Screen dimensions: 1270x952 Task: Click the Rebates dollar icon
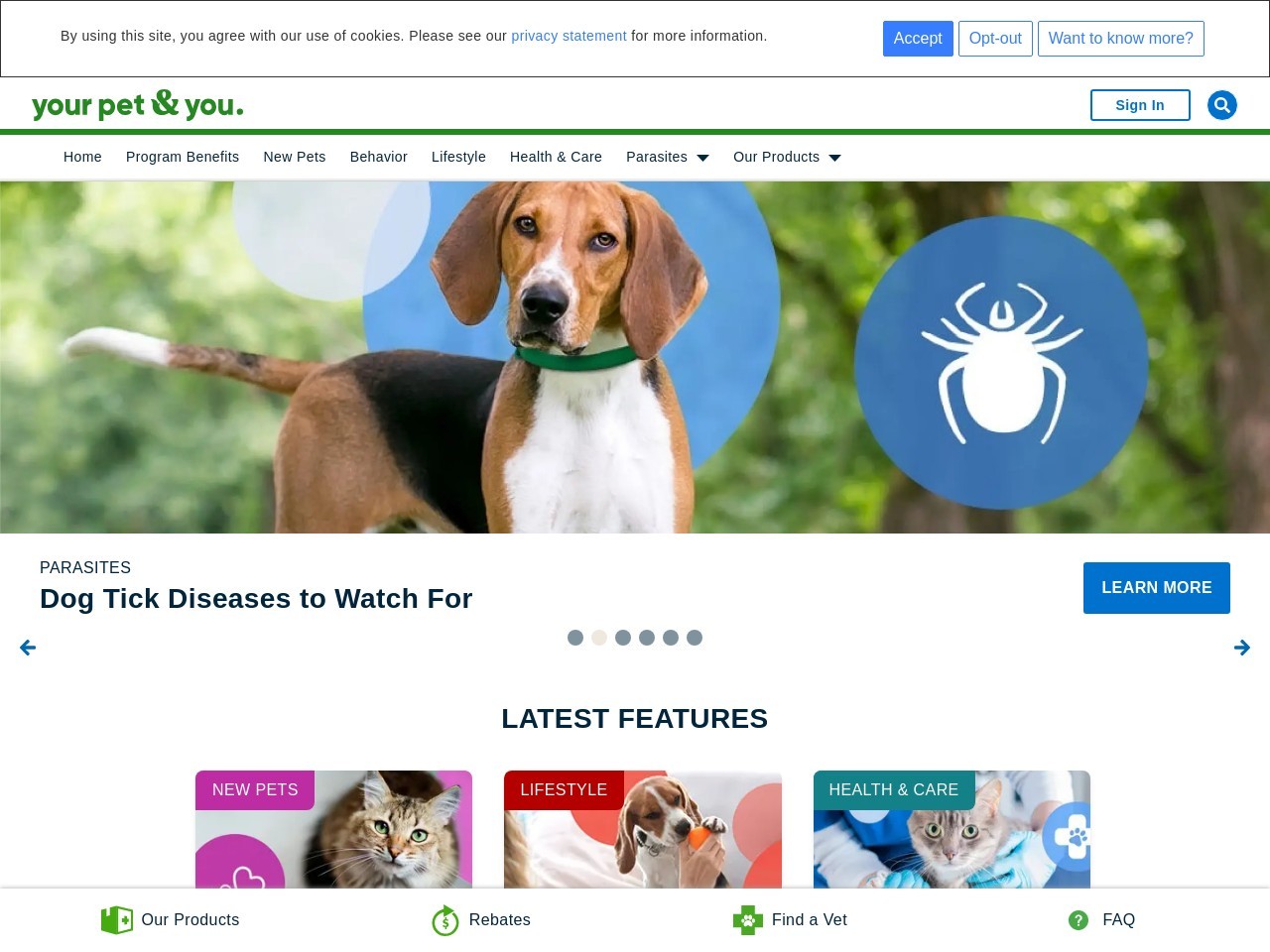(x=445, y=920)
